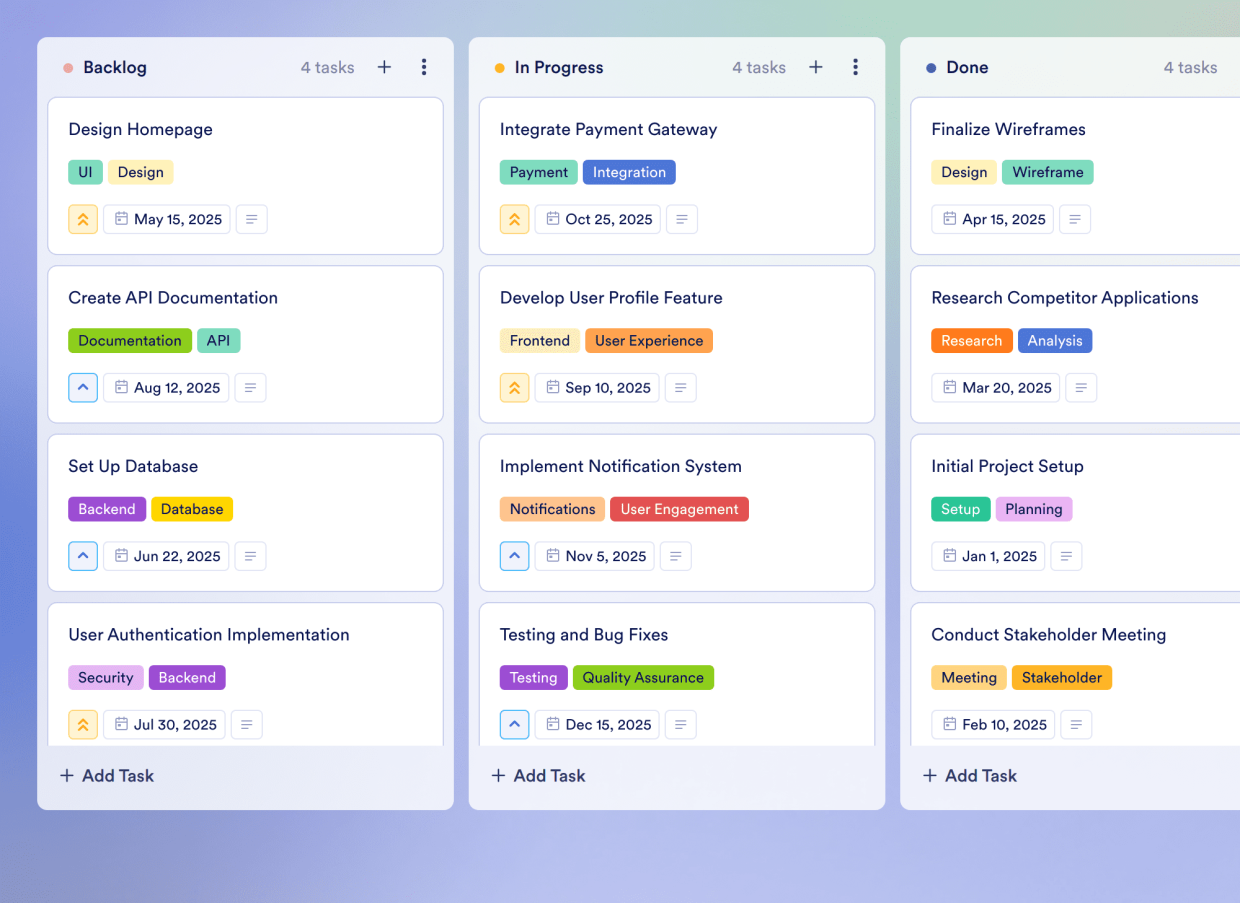
Task: Click Add Task in the Backlog column
Action: 107,775
